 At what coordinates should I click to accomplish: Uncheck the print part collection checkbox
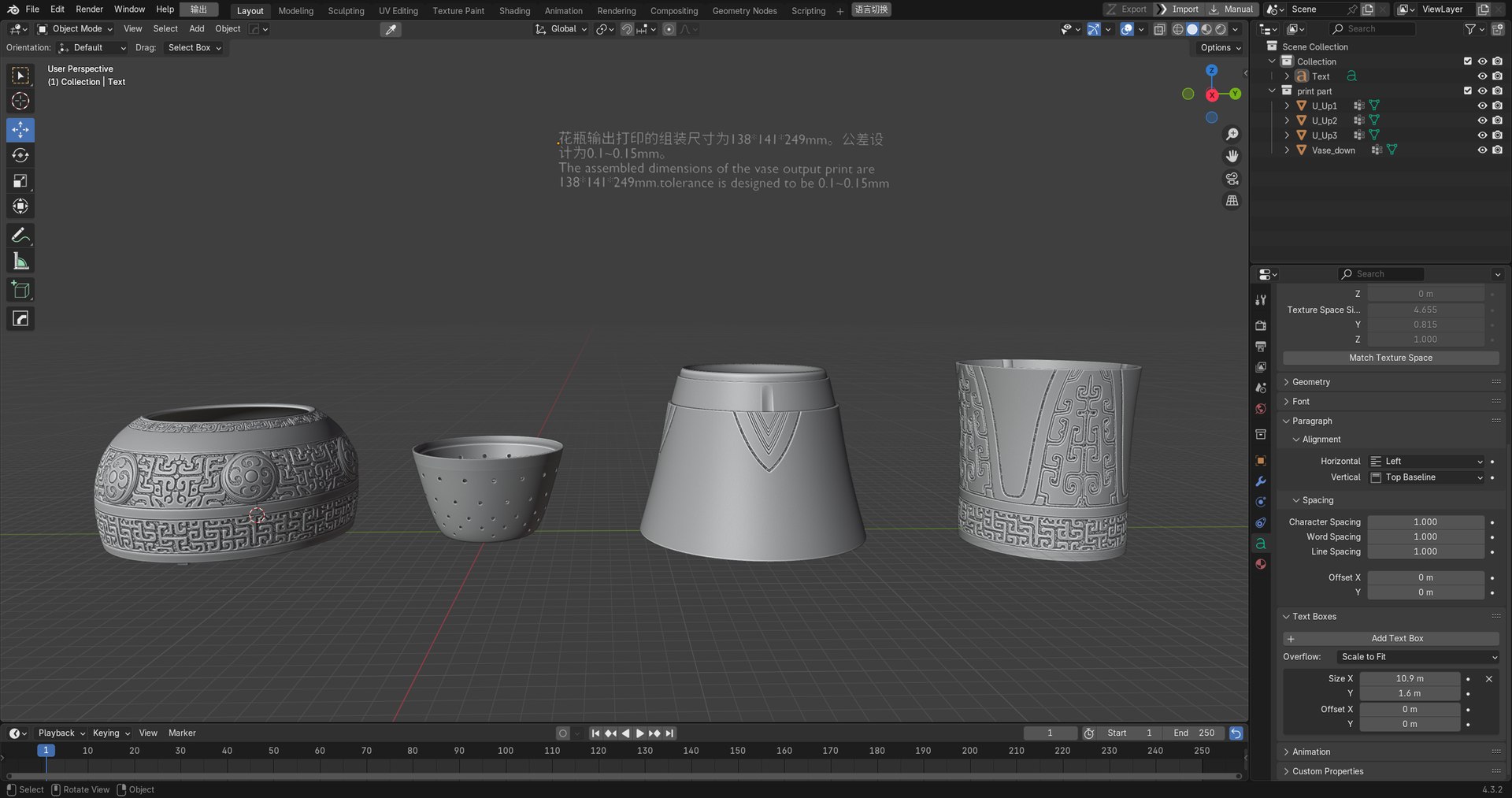point(1467,91)
